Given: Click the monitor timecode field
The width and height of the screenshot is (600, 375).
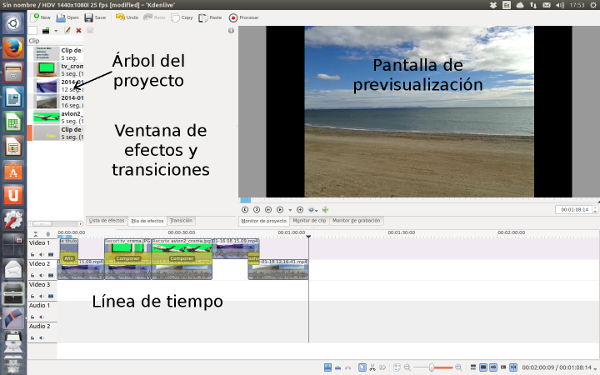Looking at the screenshot, I should (574, 210).
